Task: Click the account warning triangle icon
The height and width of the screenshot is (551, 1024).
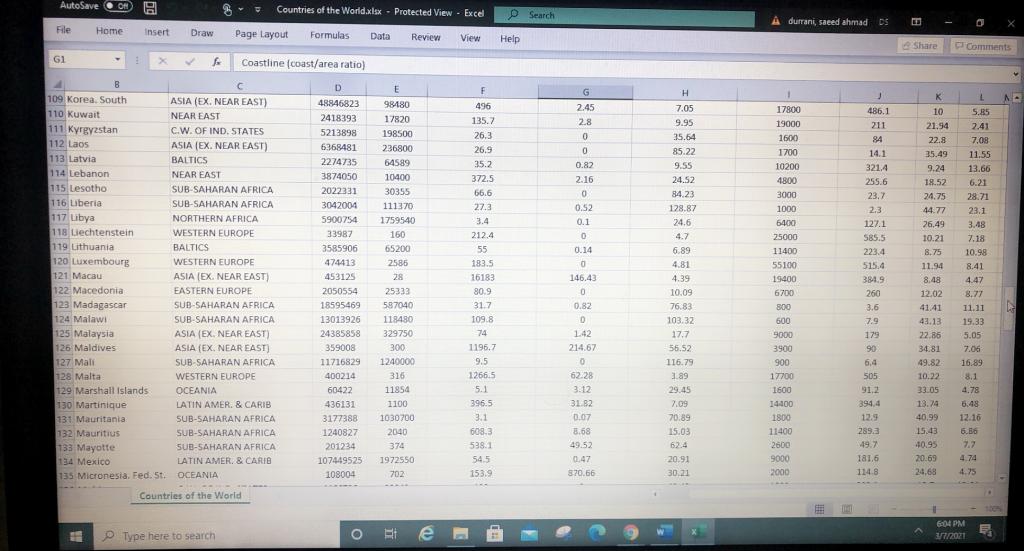Action: coord(775,21)
